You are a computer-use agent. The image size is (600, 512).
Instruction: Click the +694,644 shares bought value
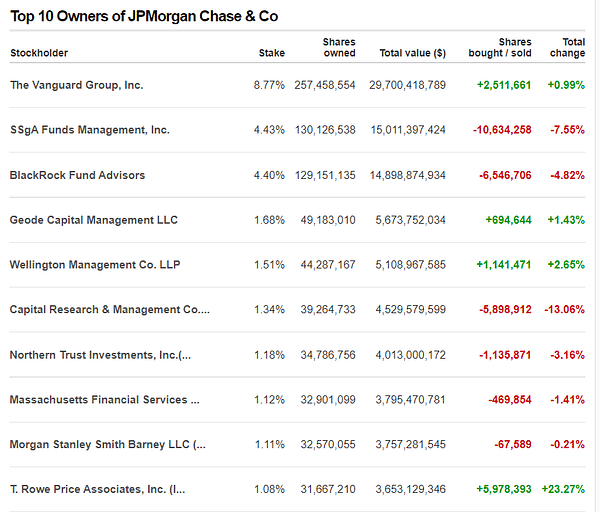coord(509,220)
